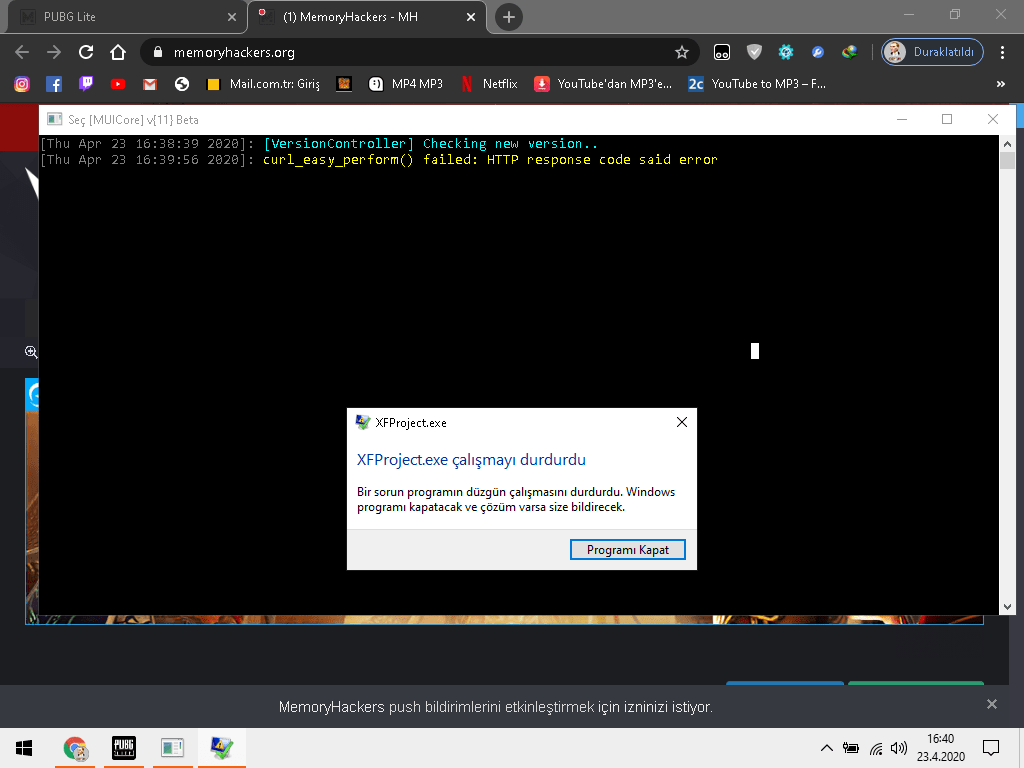This screenshot has height=768, width=1024.
Task: Close the PUBG Lite tab
Action: 232,17
